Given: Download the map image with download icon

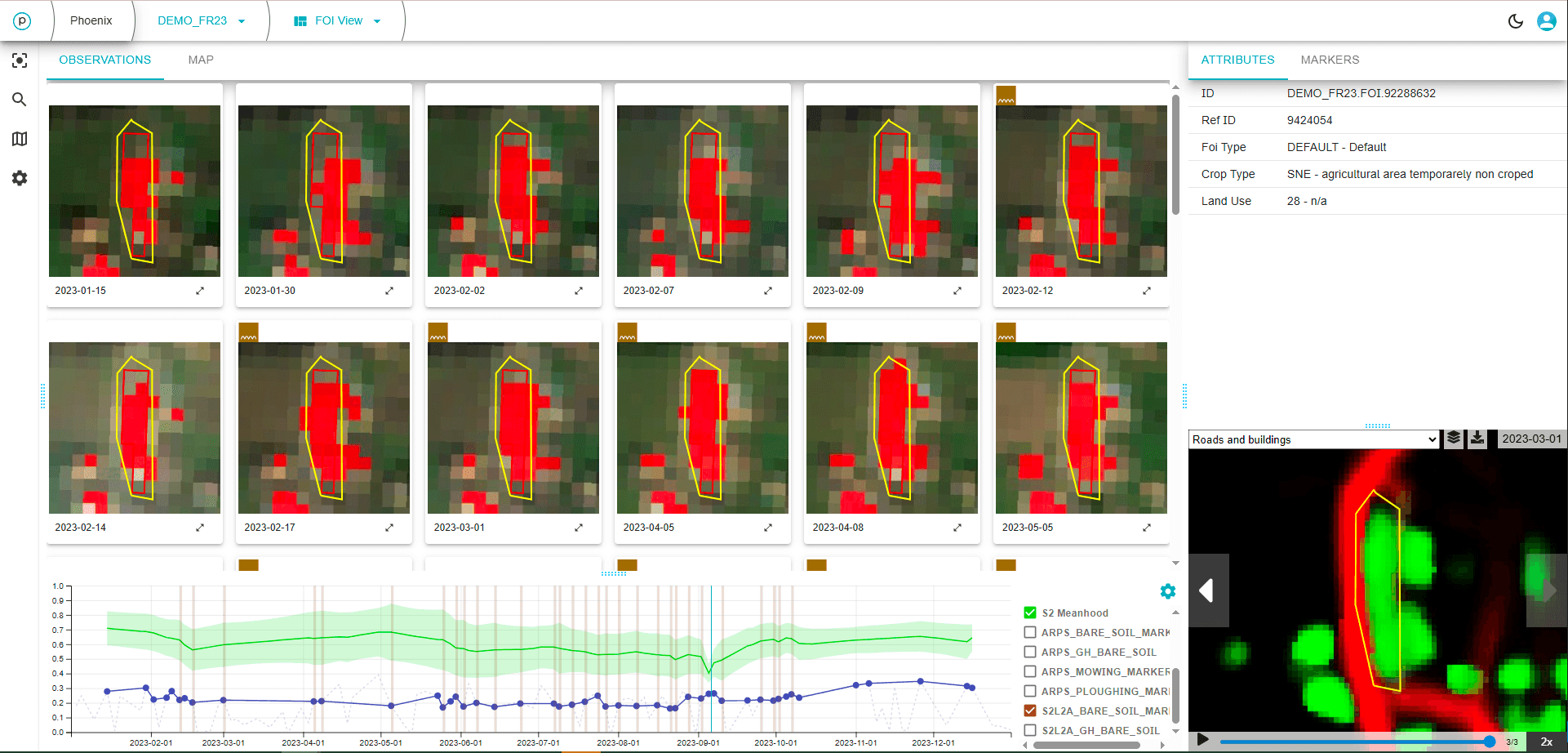Looking at the screenshot, I should pos(1477,439).
